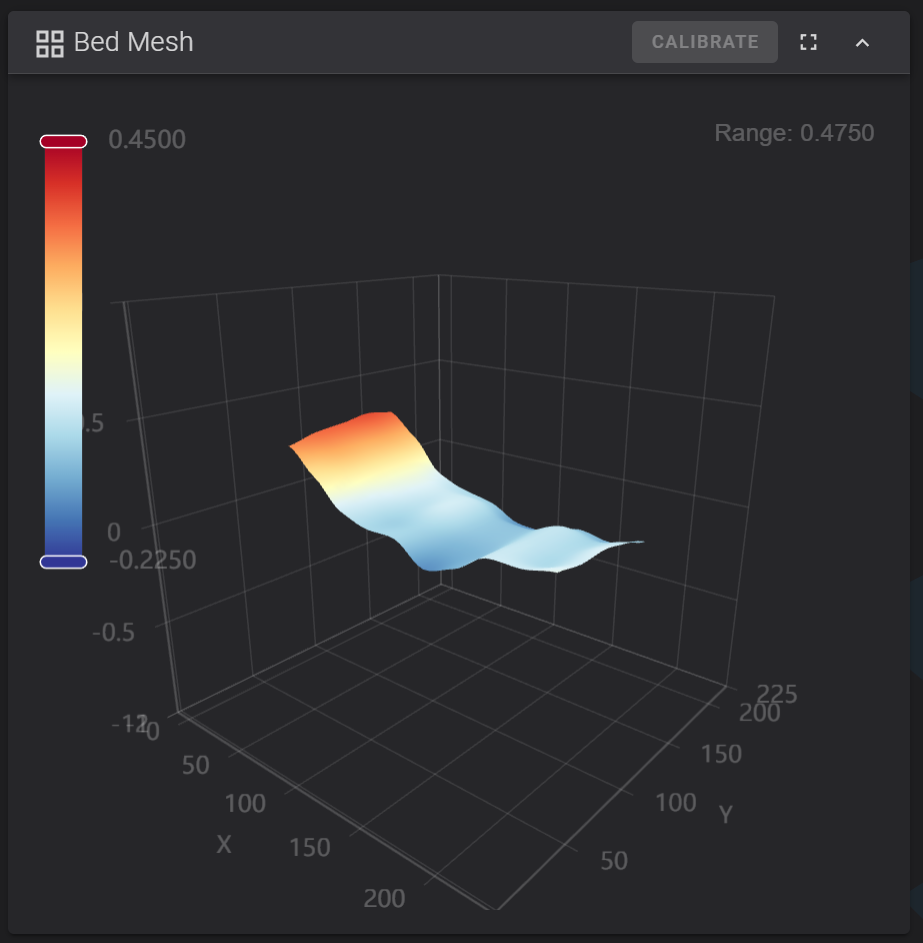Click the 0.4500 maximum scale value
Viewport: 923px width, 943px height.
pos(147,140)
